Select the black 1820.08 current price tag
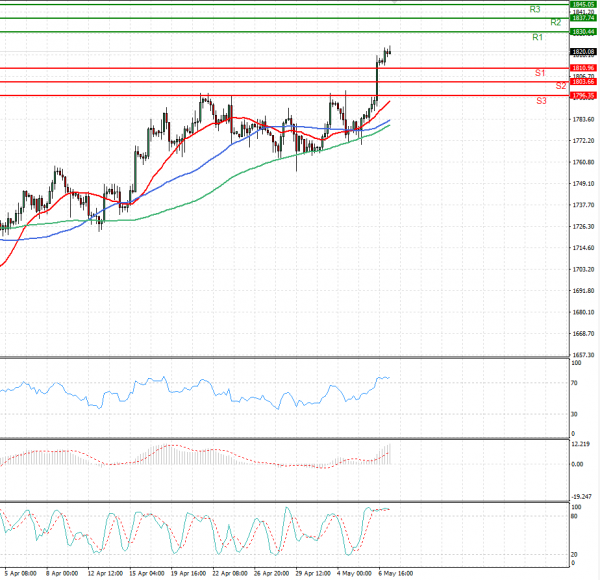 click(x=583, y=52)
